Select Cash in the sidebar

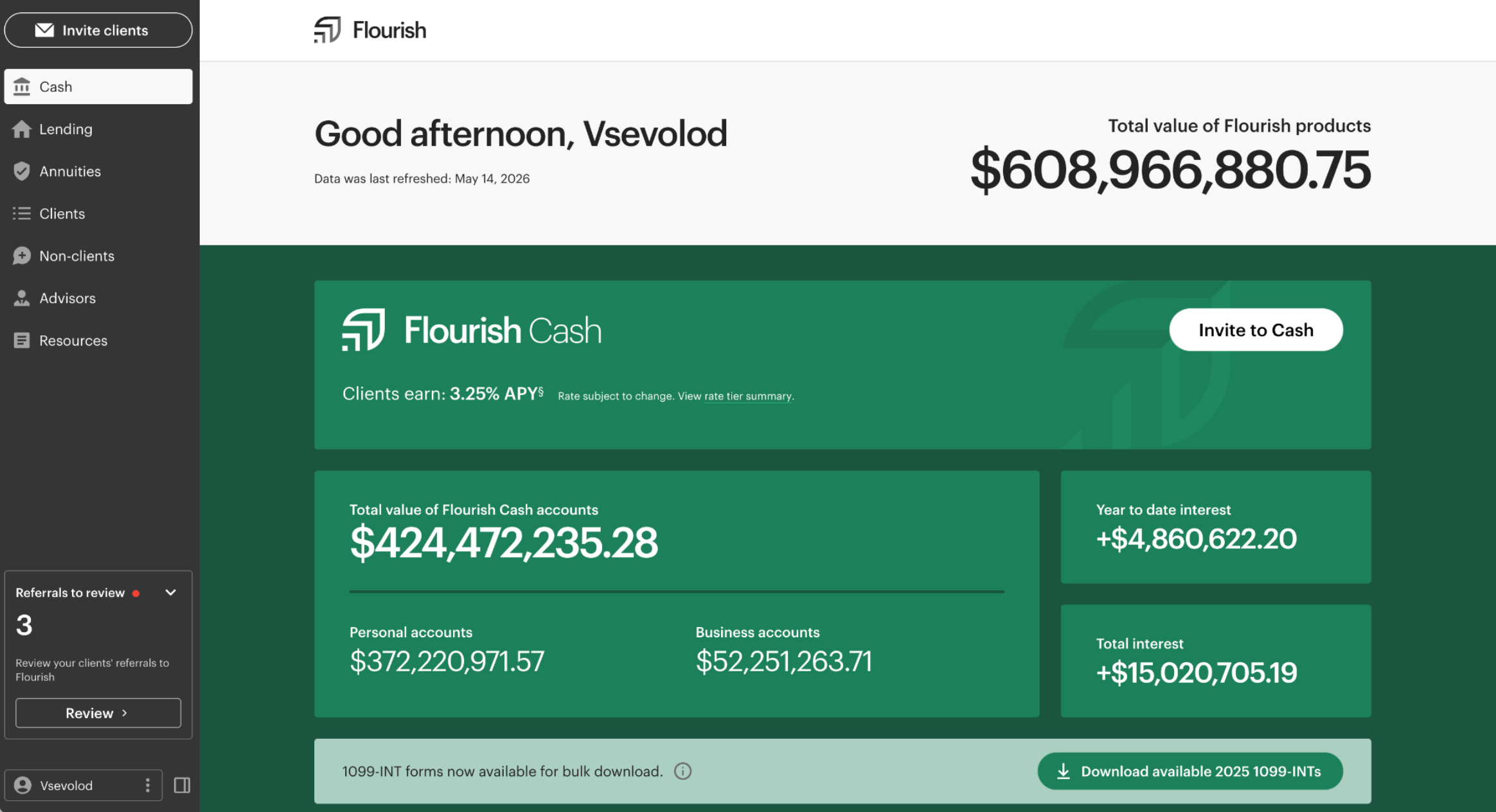pyautogui.click(x=98, y=87)
